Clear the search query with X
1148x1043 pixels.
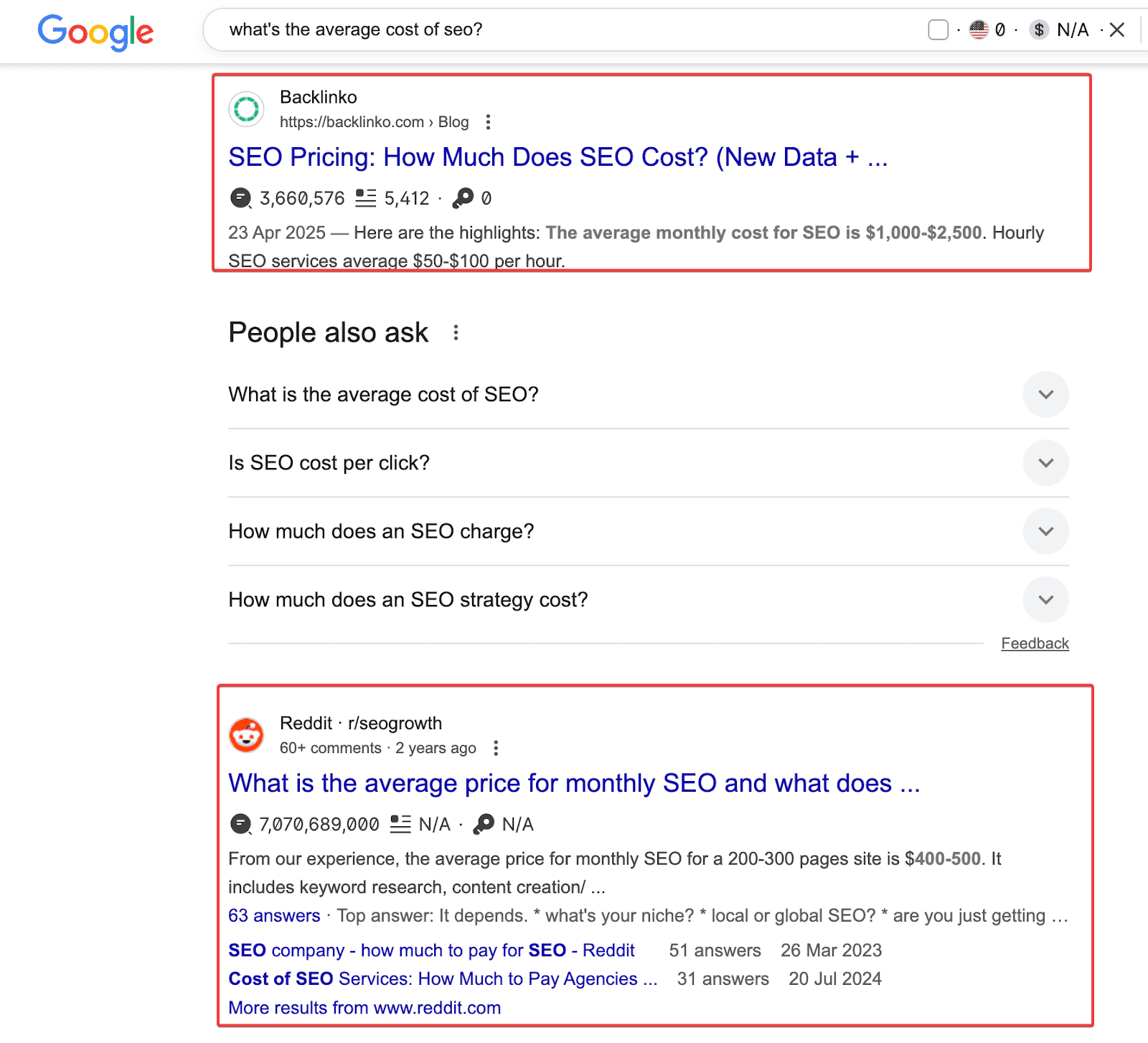(x=1116, y=29)
